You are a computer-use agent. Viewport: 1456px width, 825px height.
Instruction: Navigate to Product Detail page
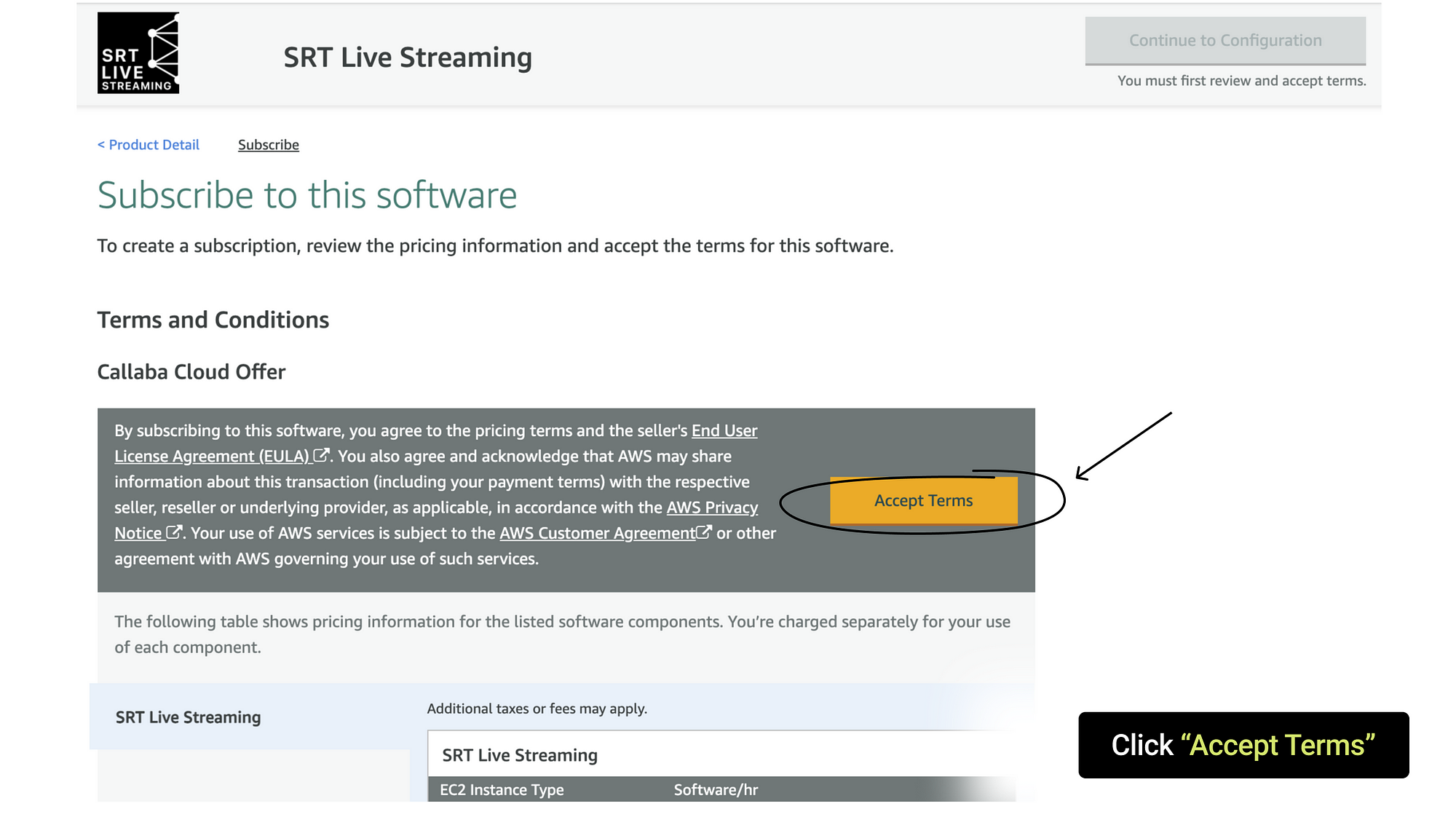coord(148,144)
